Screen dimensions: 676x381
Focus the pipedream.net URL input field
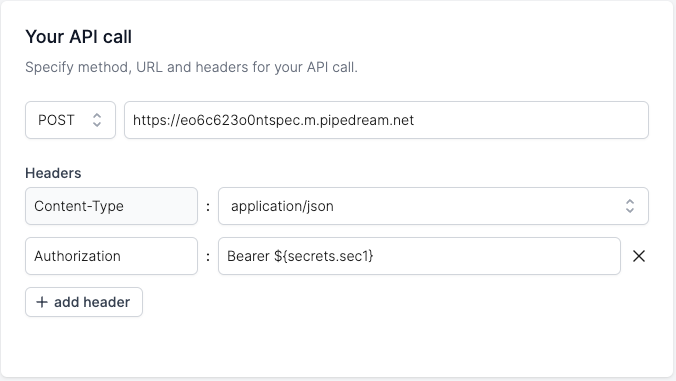click(386, 120)
